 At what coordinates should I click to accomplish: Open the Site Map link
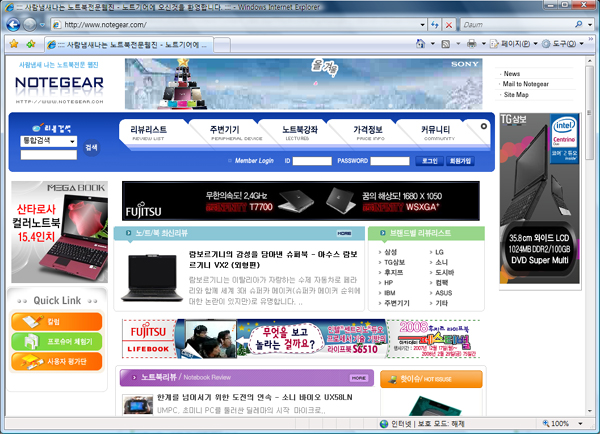[x=516, y=95]
